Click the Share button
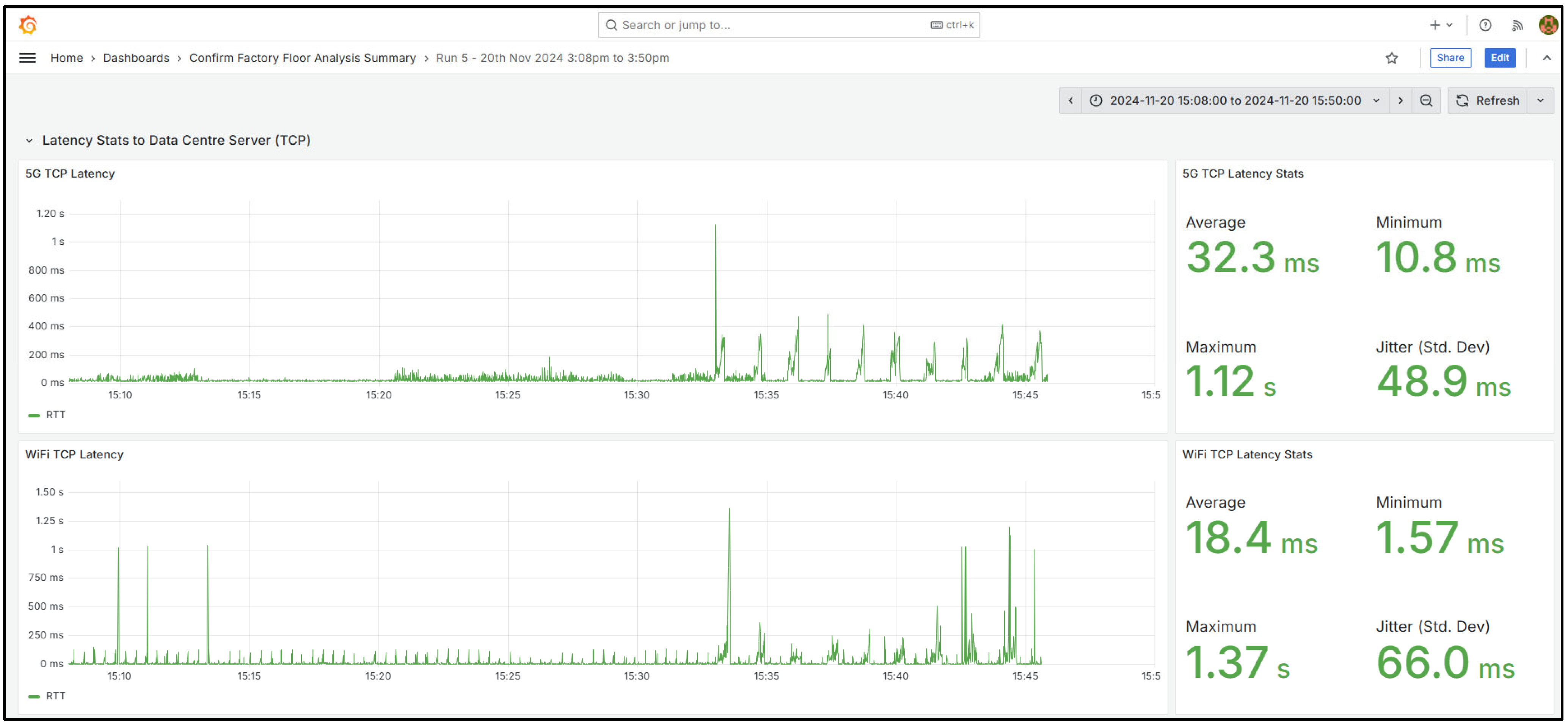 (x=1450, y=58)
